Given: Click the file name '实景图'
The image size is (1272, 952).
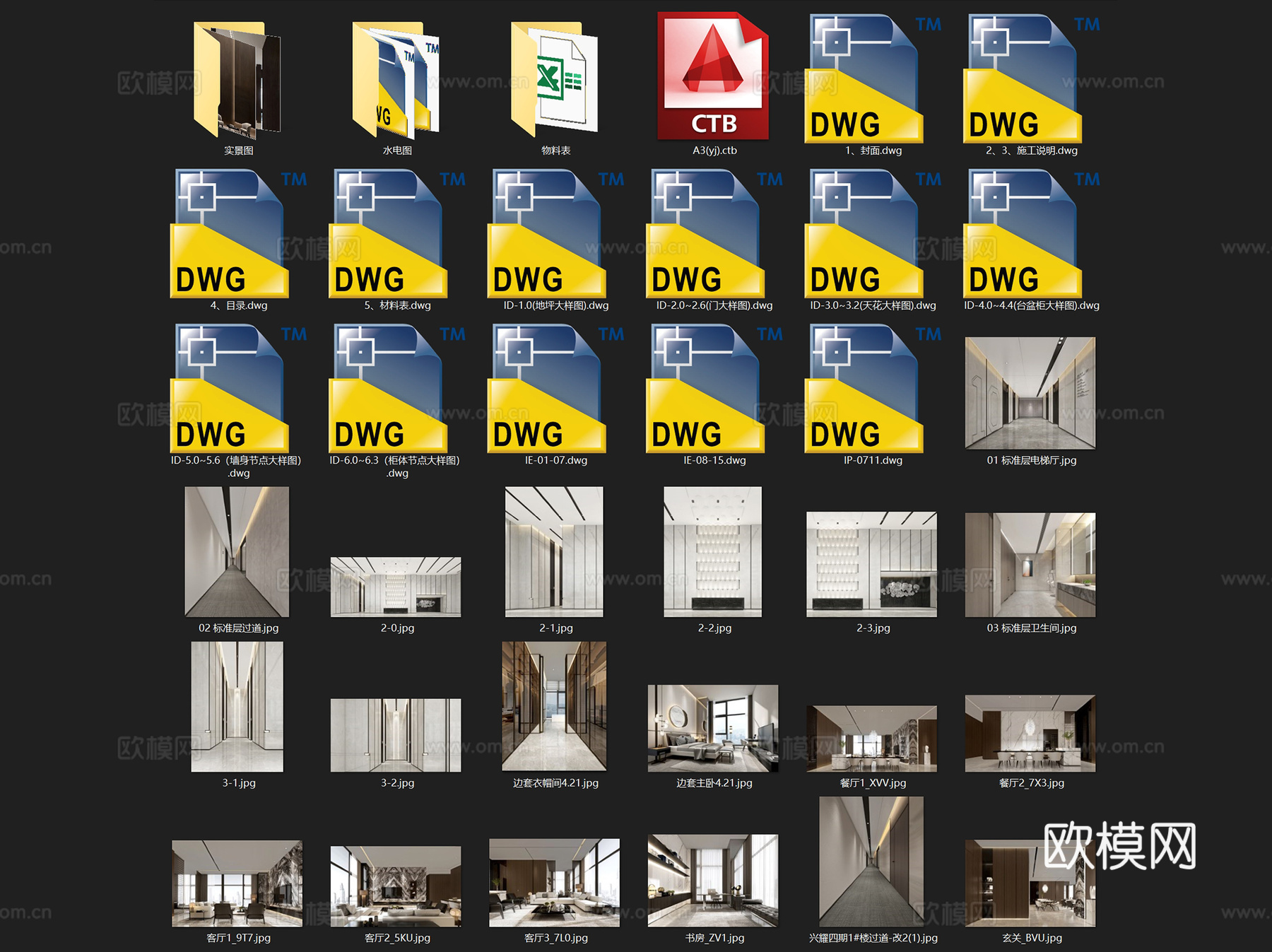Looking at the screenshot, I should [239, 151].
